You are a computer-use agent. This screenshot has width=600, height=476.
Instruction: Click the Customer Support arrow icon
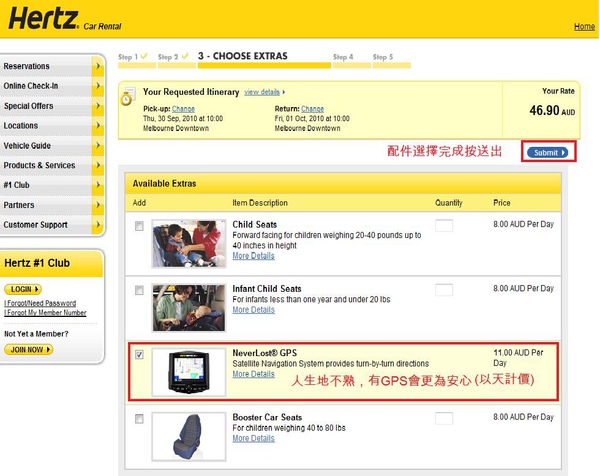tap(98, 225)
